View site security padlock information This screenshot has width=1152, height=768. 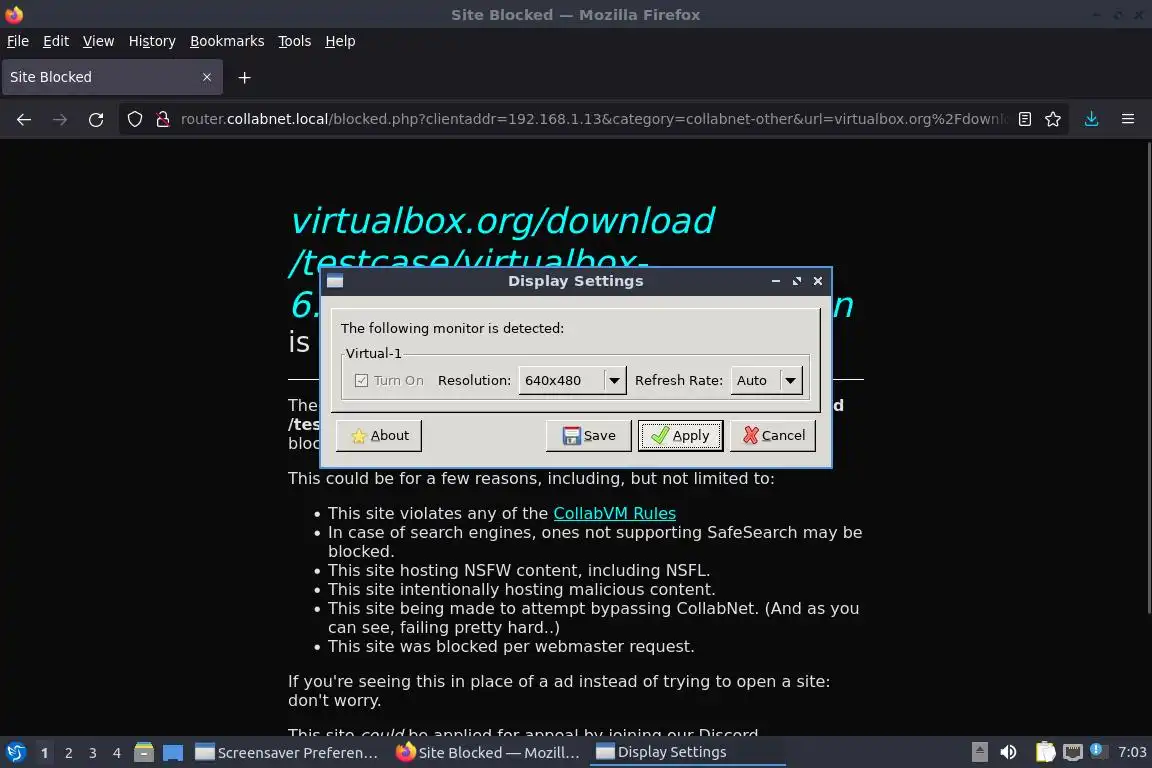(x=162, y=119)
